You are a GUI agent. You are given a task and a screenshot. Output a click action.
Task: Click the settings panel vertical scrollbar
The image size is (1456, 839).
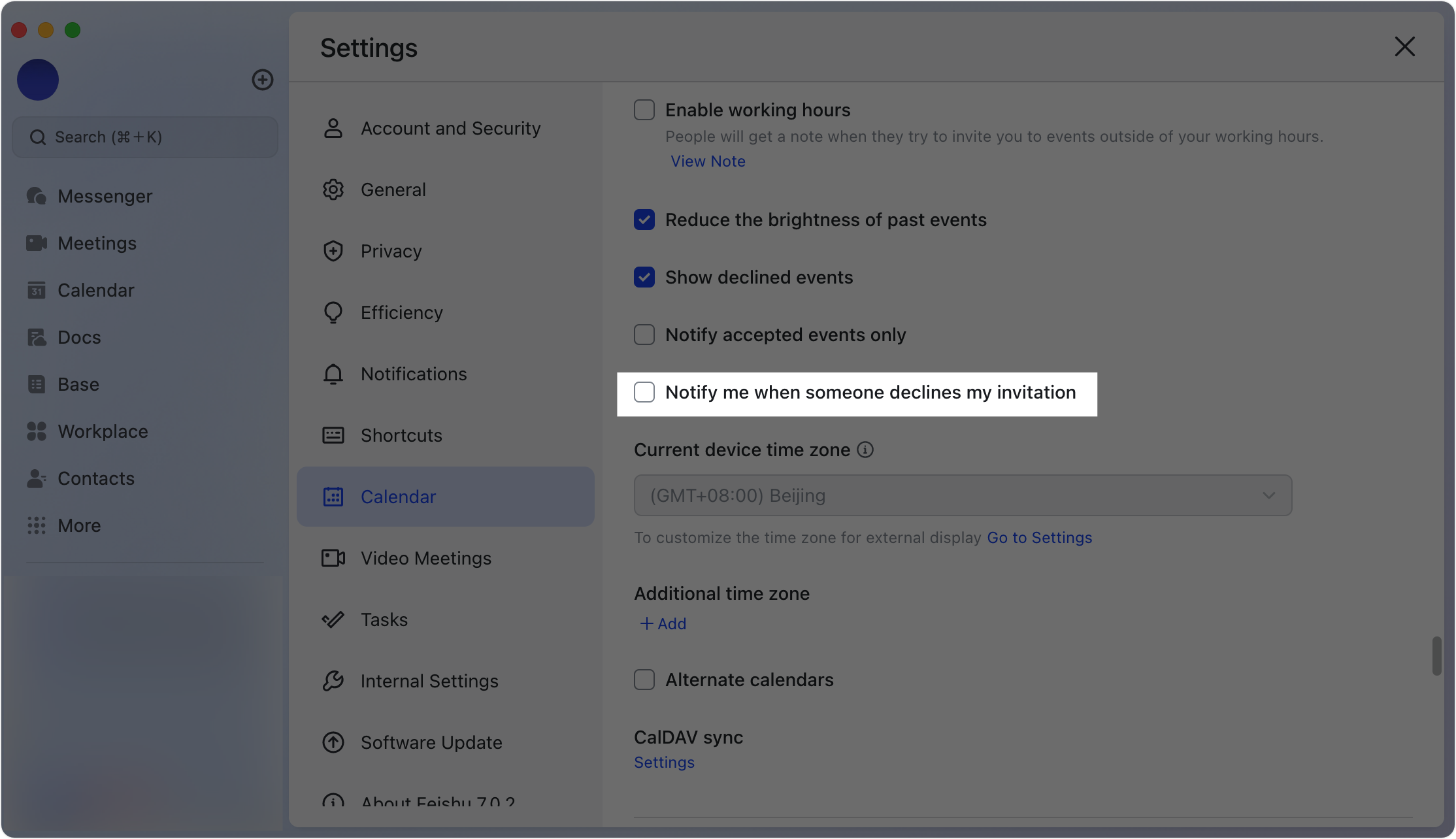tap(1436, 656)
